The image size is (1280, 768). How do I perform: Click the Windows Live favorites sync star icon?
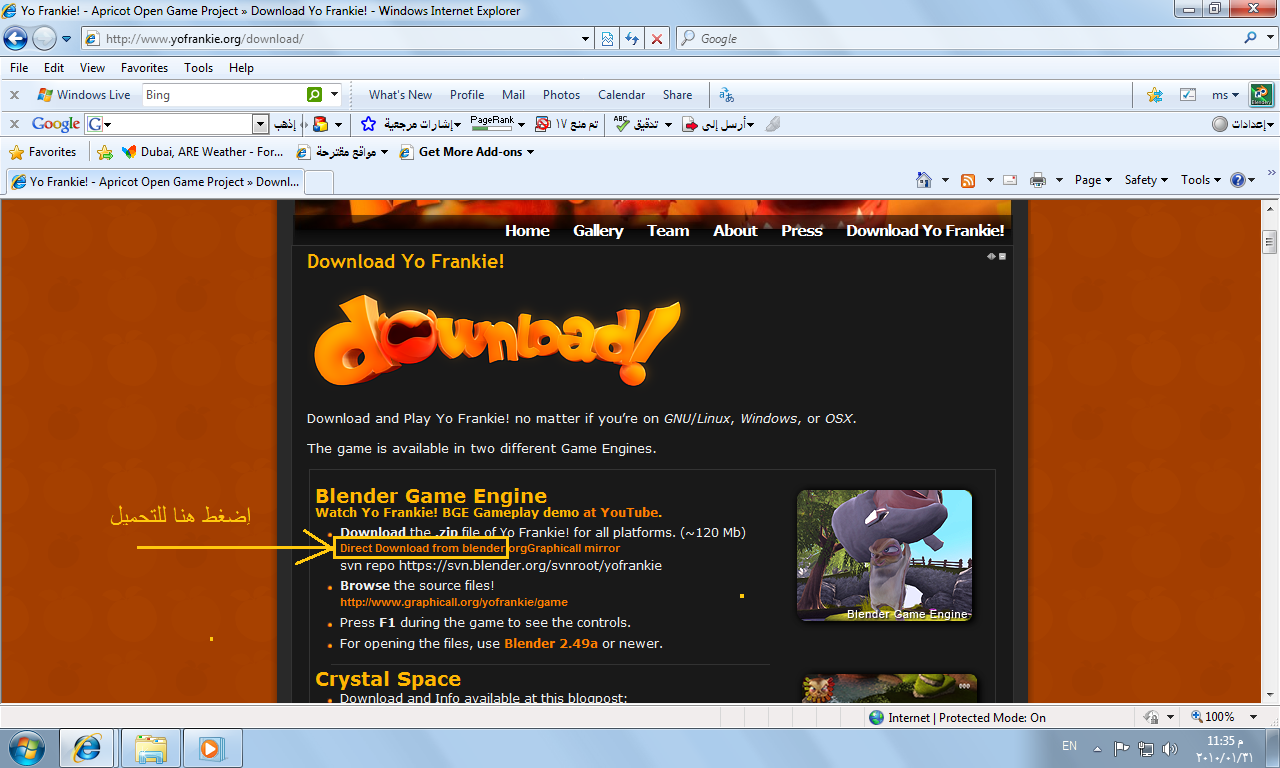pos(1155,95)
